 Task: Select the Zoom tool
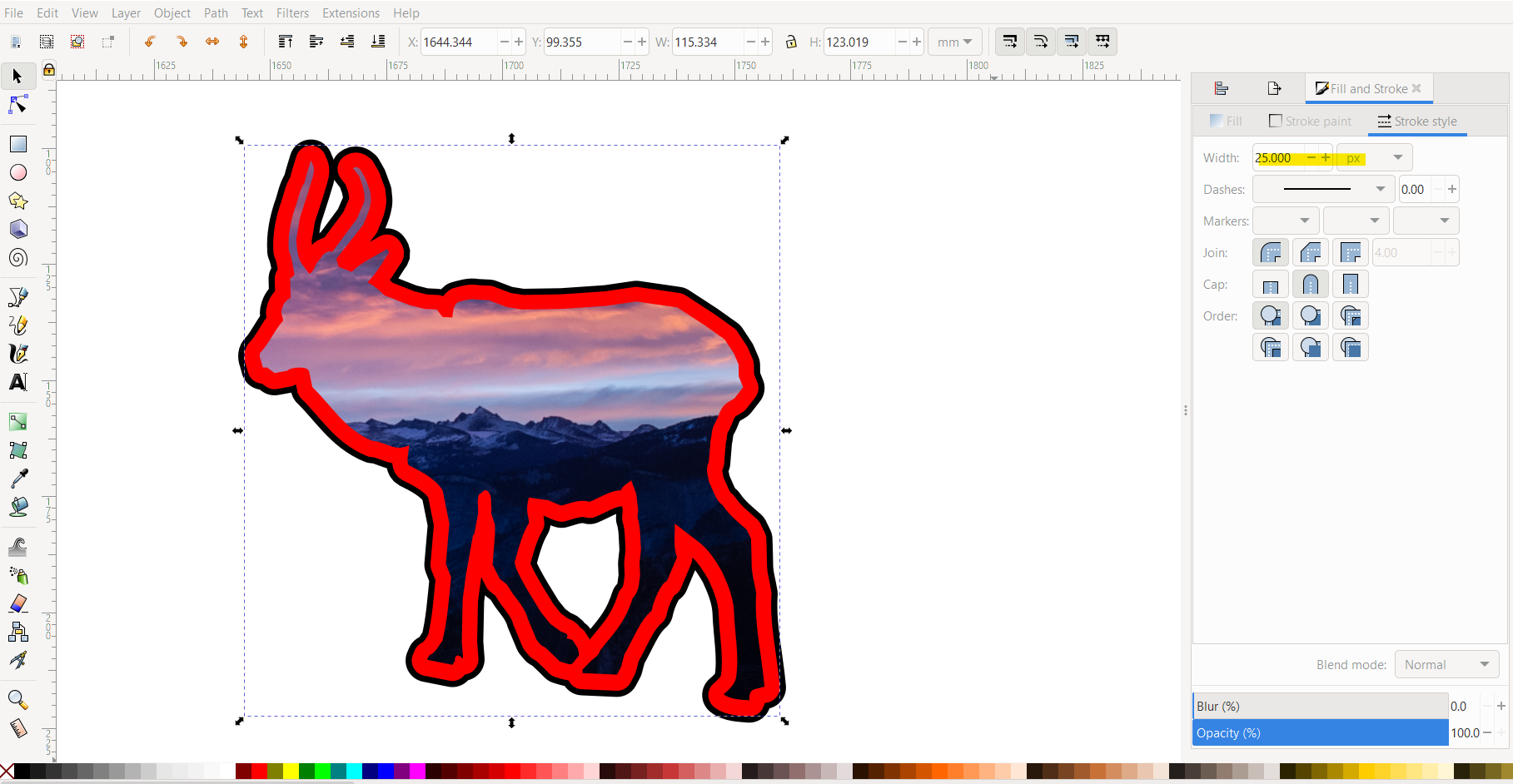[17, 699]
